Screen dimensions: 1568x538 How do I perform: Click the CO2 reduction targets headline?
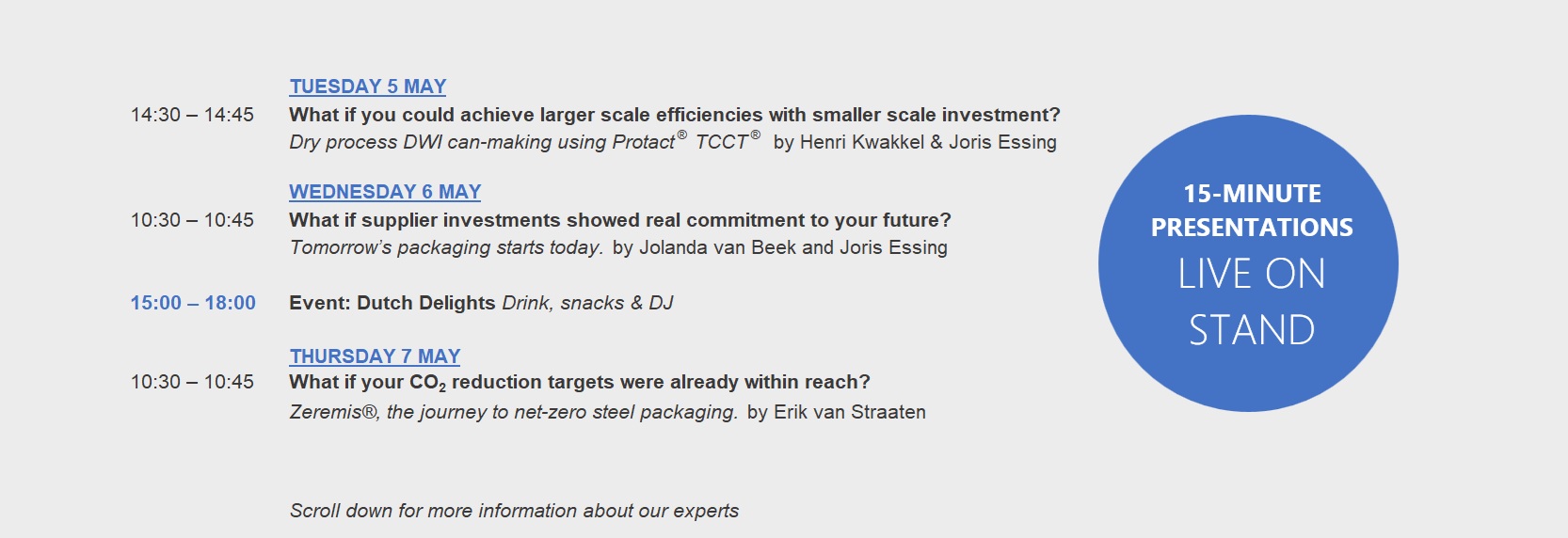[579, 382]
